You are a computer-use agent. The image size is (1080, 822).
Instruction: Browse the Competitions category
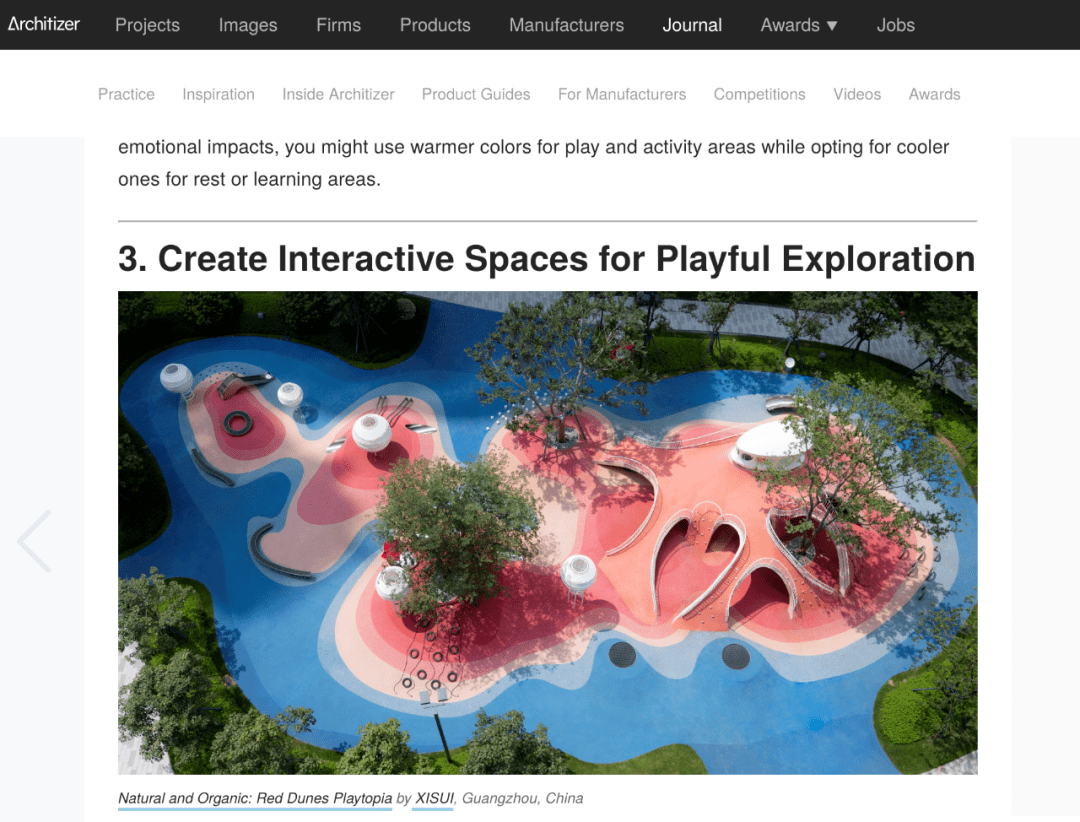point(760,94)
